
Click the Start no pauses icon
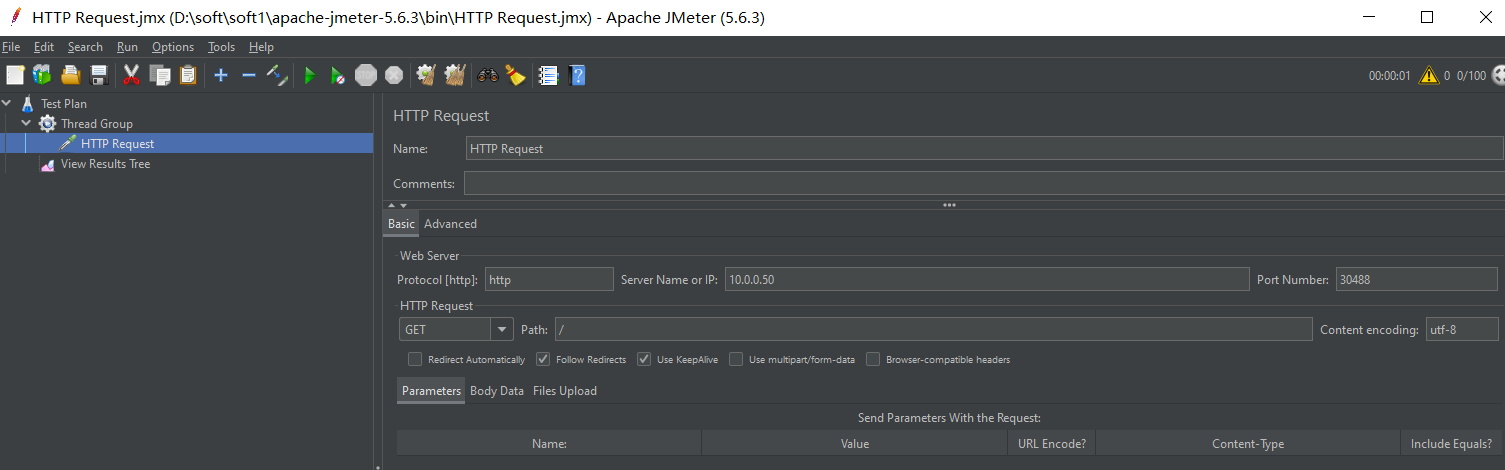[x=338, y=75]
